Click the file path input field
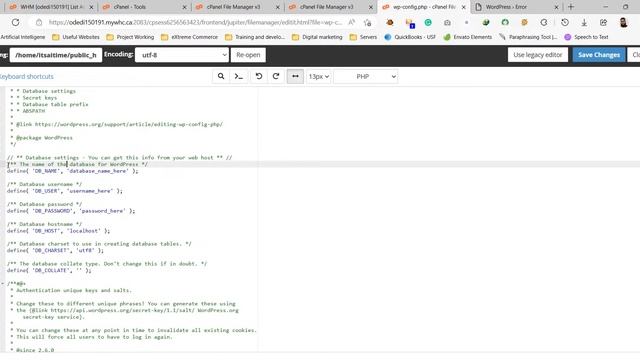This screenshot has width=640, height=360. click(56, 55)
